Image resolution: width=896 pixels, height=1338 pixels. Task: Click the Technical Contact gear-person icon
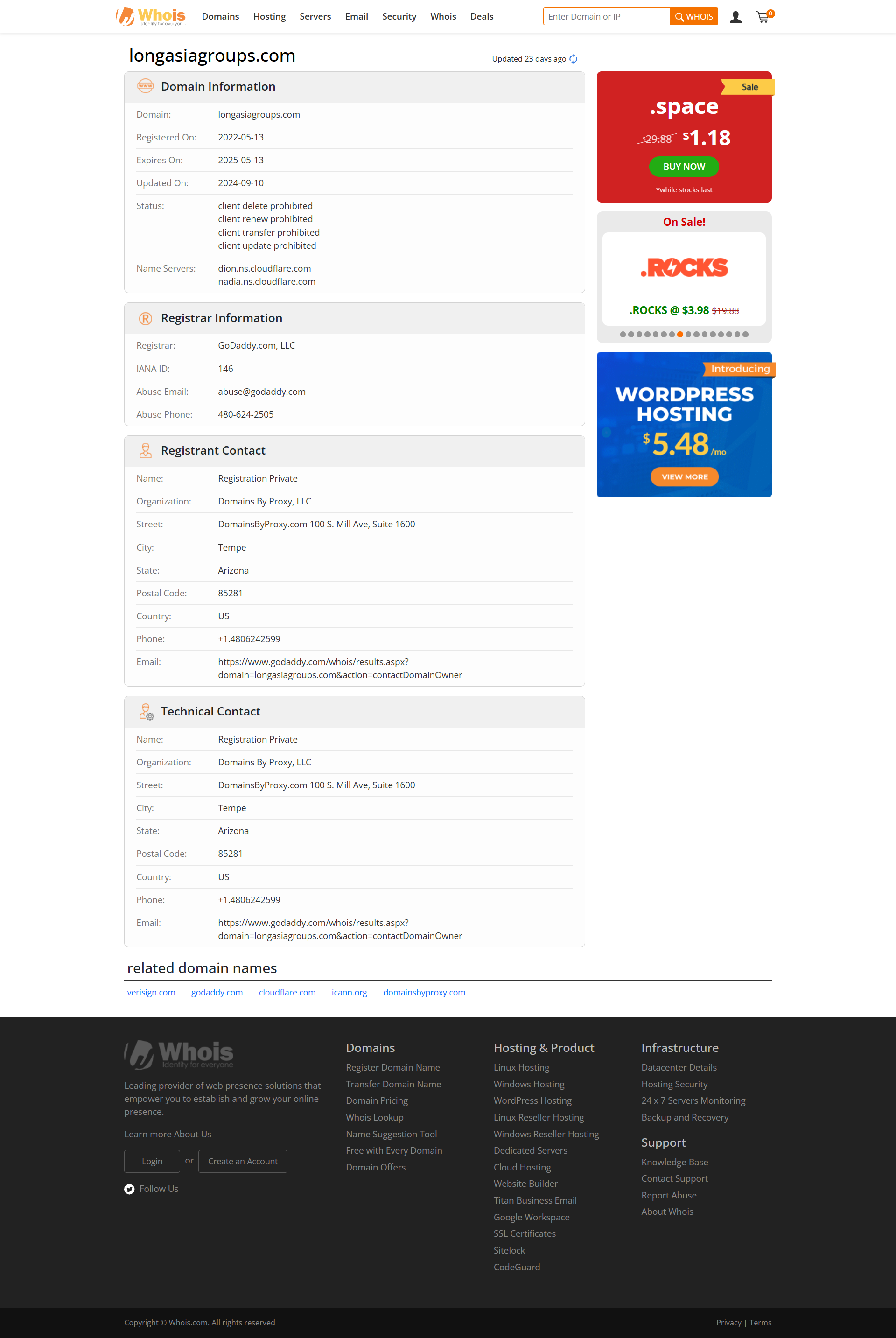click(146, 712)
